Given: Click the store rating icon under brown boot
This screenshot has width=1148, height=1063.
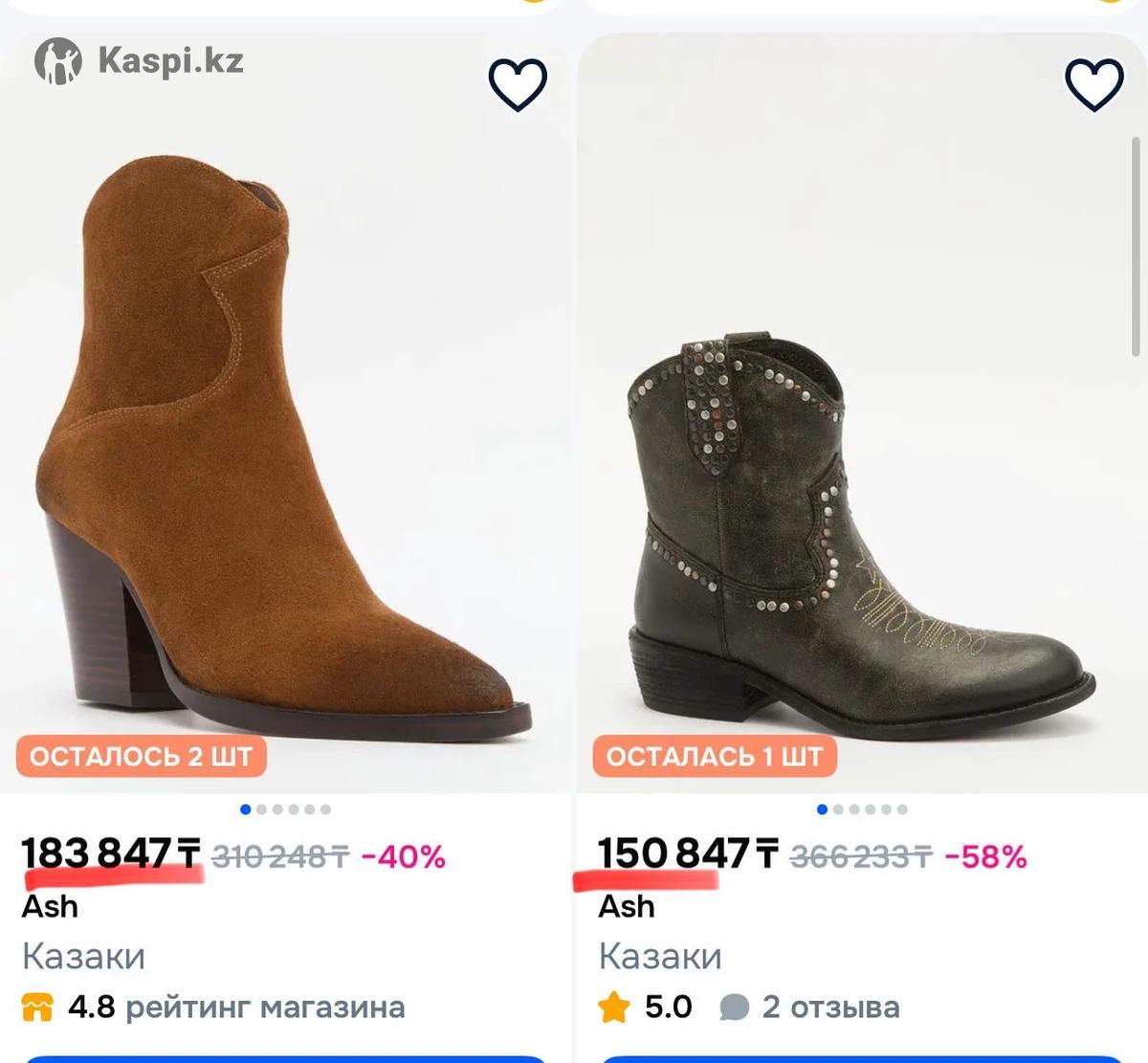Looking at the screenshot, I should coord(37,1008).
